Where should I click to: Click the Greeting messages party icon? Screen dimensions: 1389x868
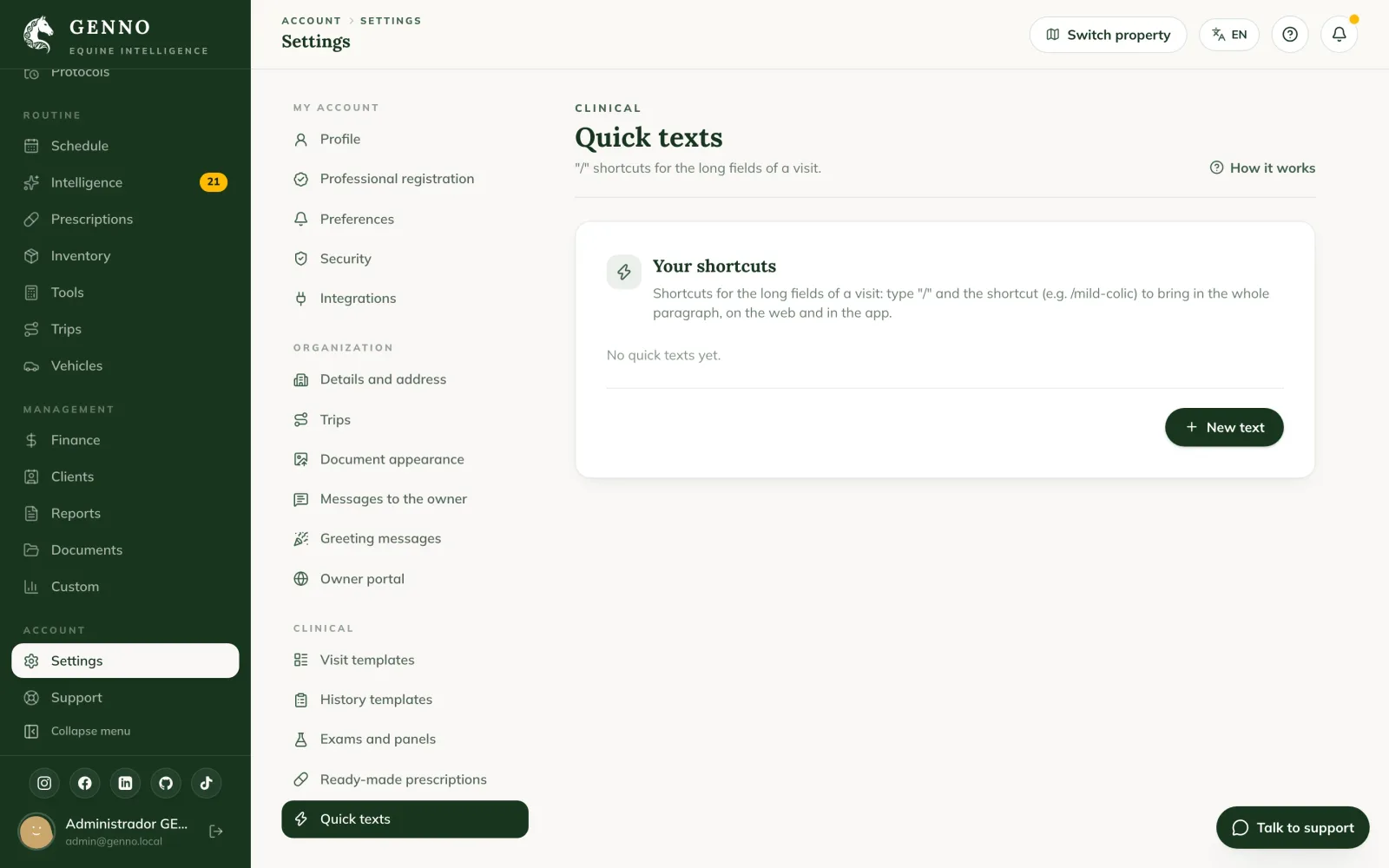point(301,539)
